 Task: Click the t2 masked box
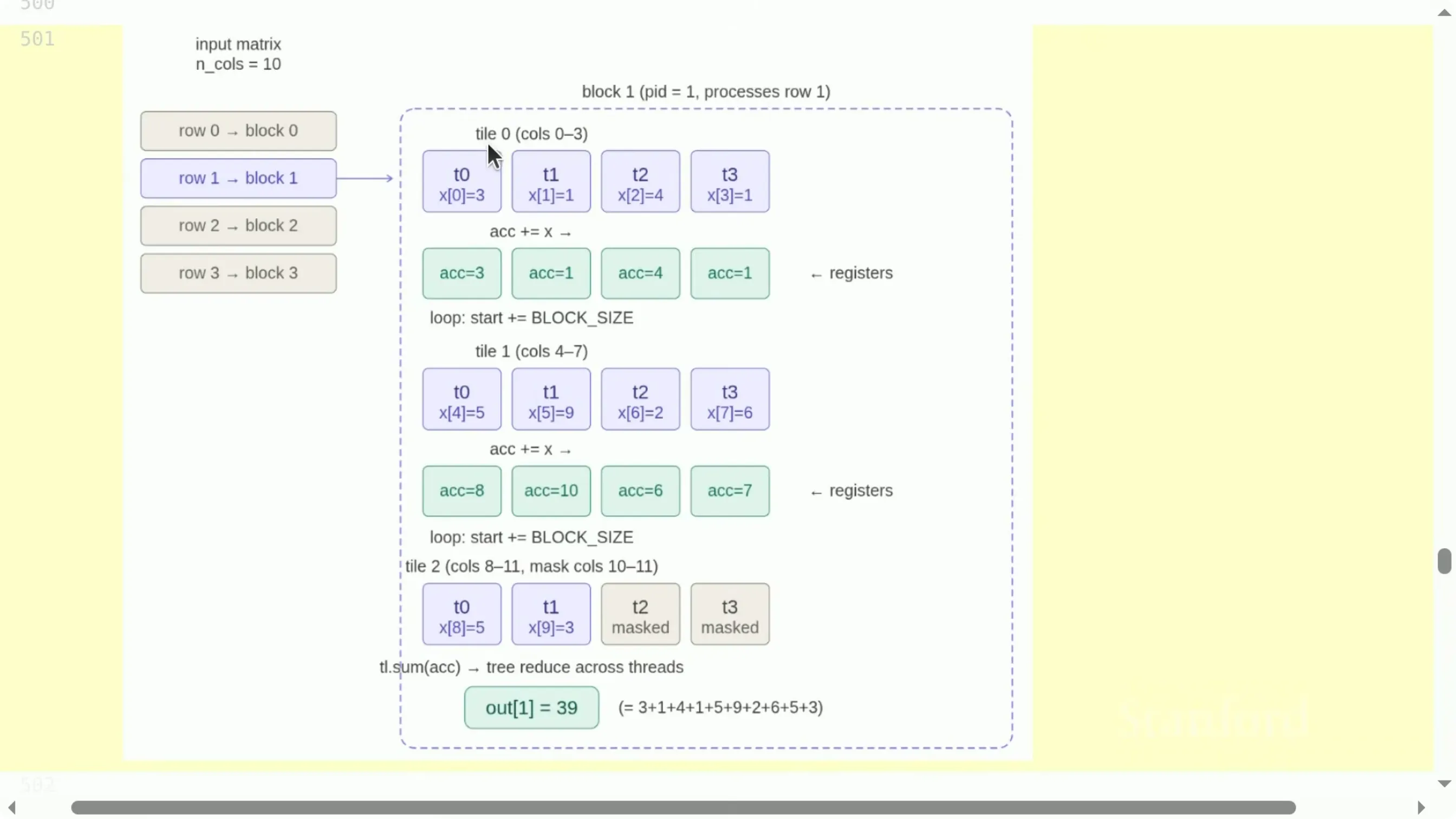point(640,614)
